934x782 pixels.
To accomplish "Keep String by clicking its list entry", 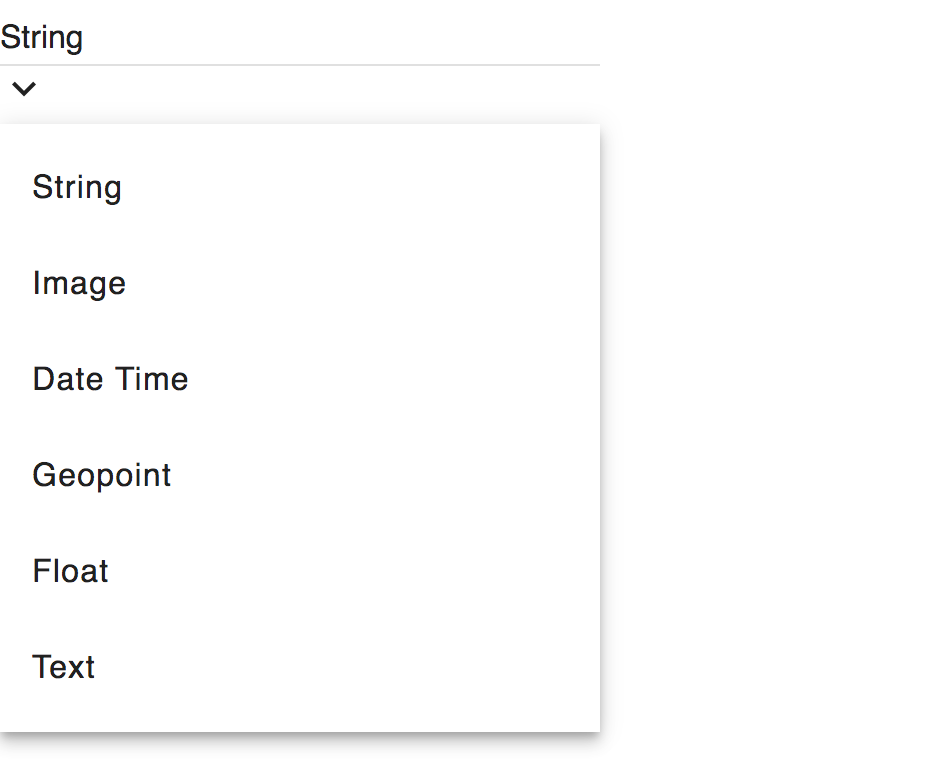I will (x=77, y=187).
